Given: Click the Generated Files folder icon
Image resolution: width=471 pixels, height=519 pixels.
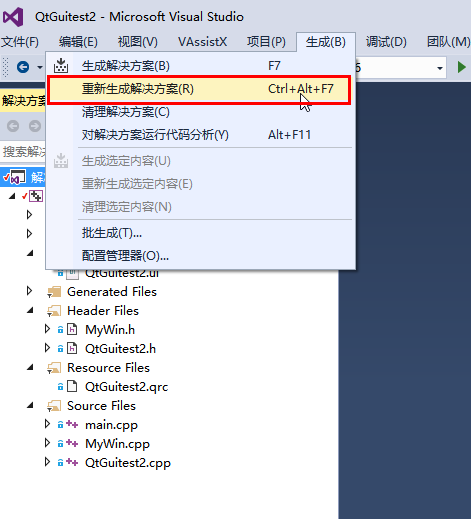Looking at the screenshot, I should coord(54,292).
